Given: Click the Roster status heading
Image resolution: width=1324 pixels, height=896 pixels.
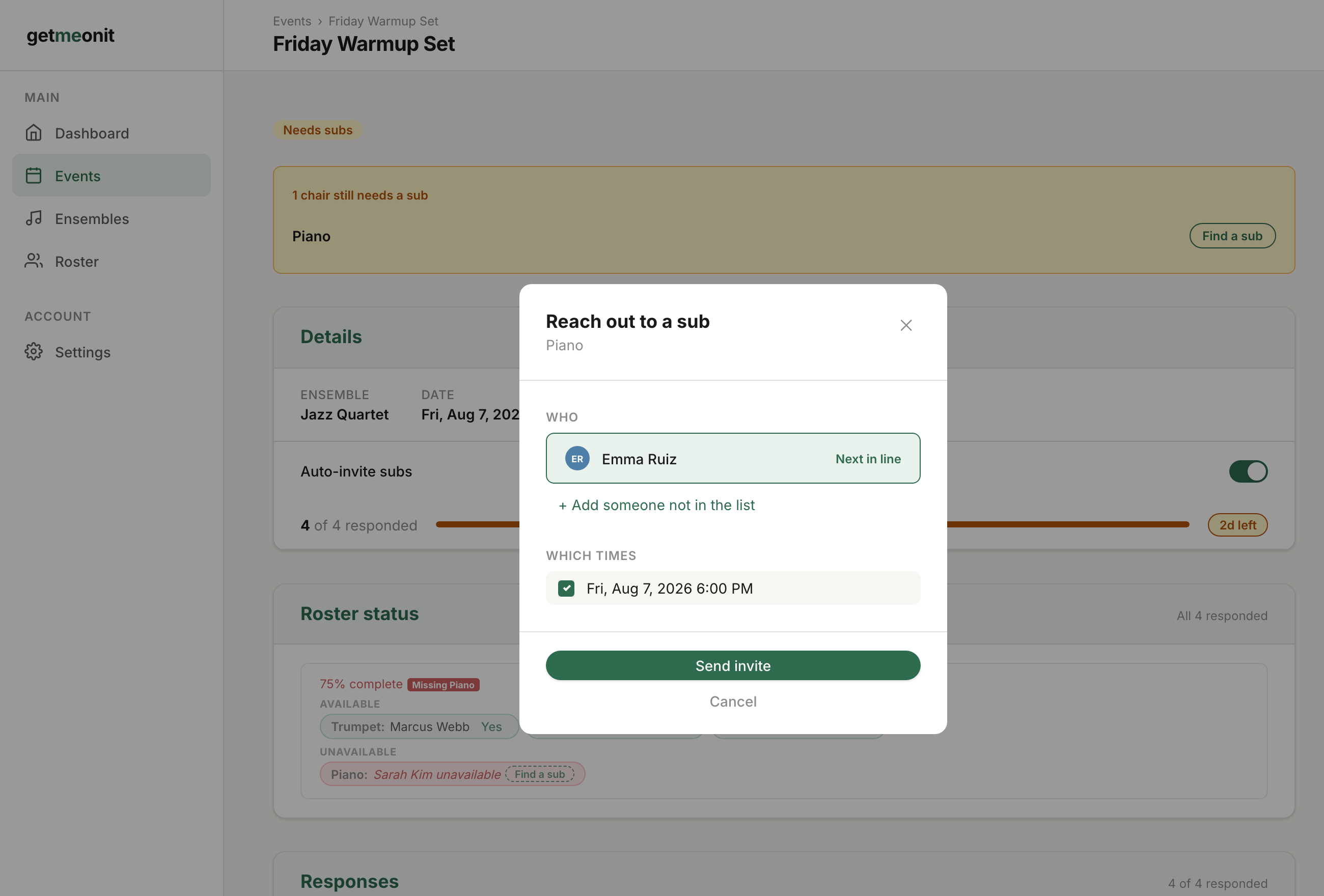Looking at the screenshot, I should [x=360, y=613].
